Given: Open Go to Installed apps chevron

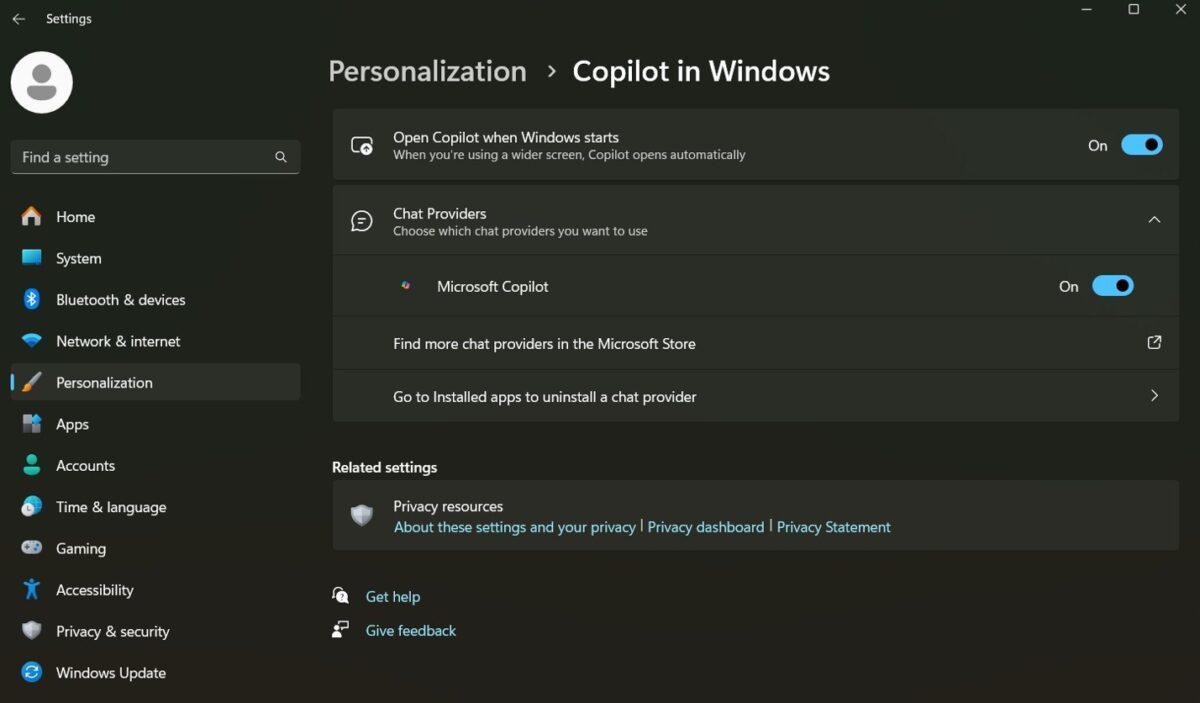Looking at the screenshot, I should 1154,396.
